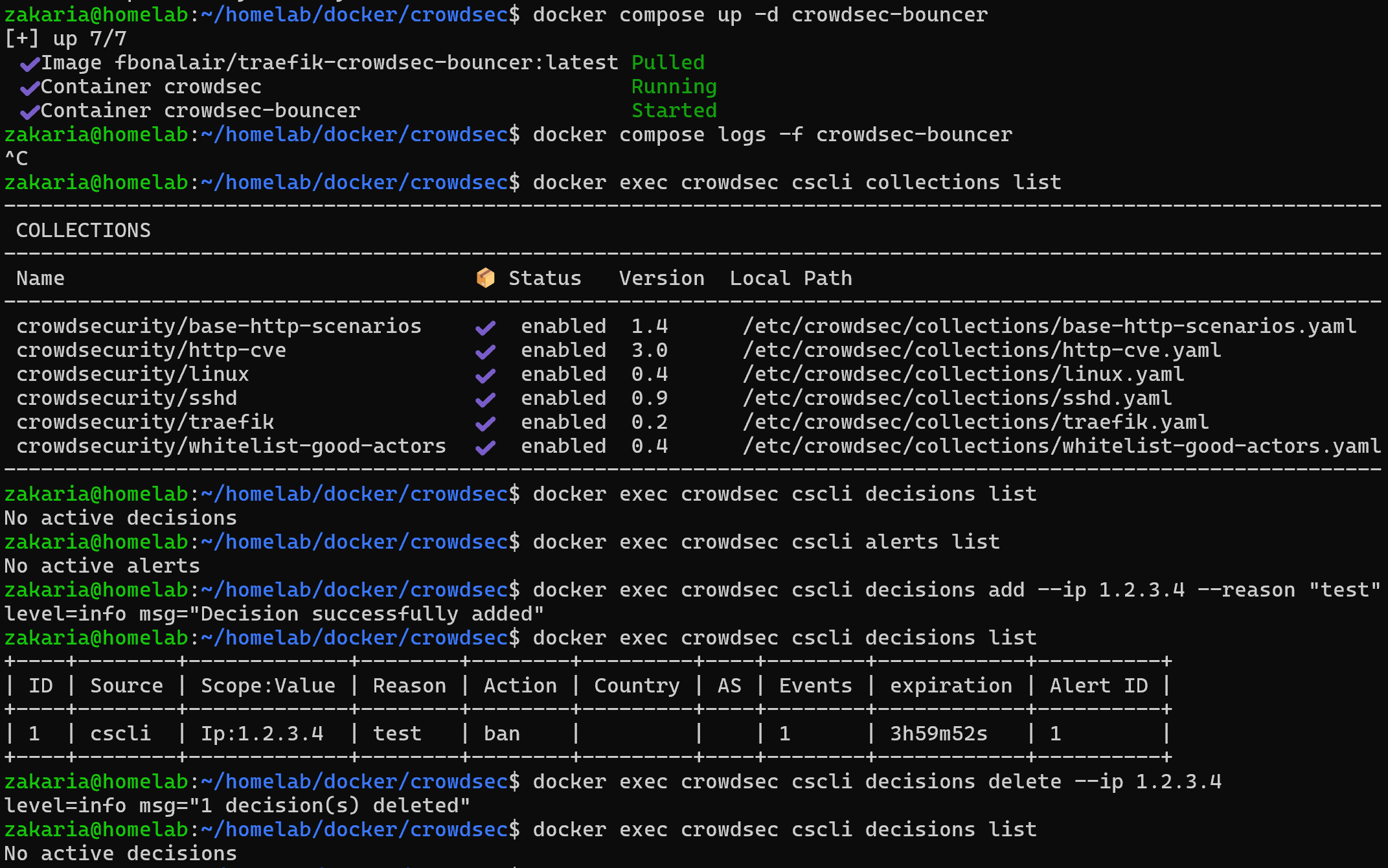Click the '3h59m52s' expiration value
1388x868 pixels.
tap(939, 734)
